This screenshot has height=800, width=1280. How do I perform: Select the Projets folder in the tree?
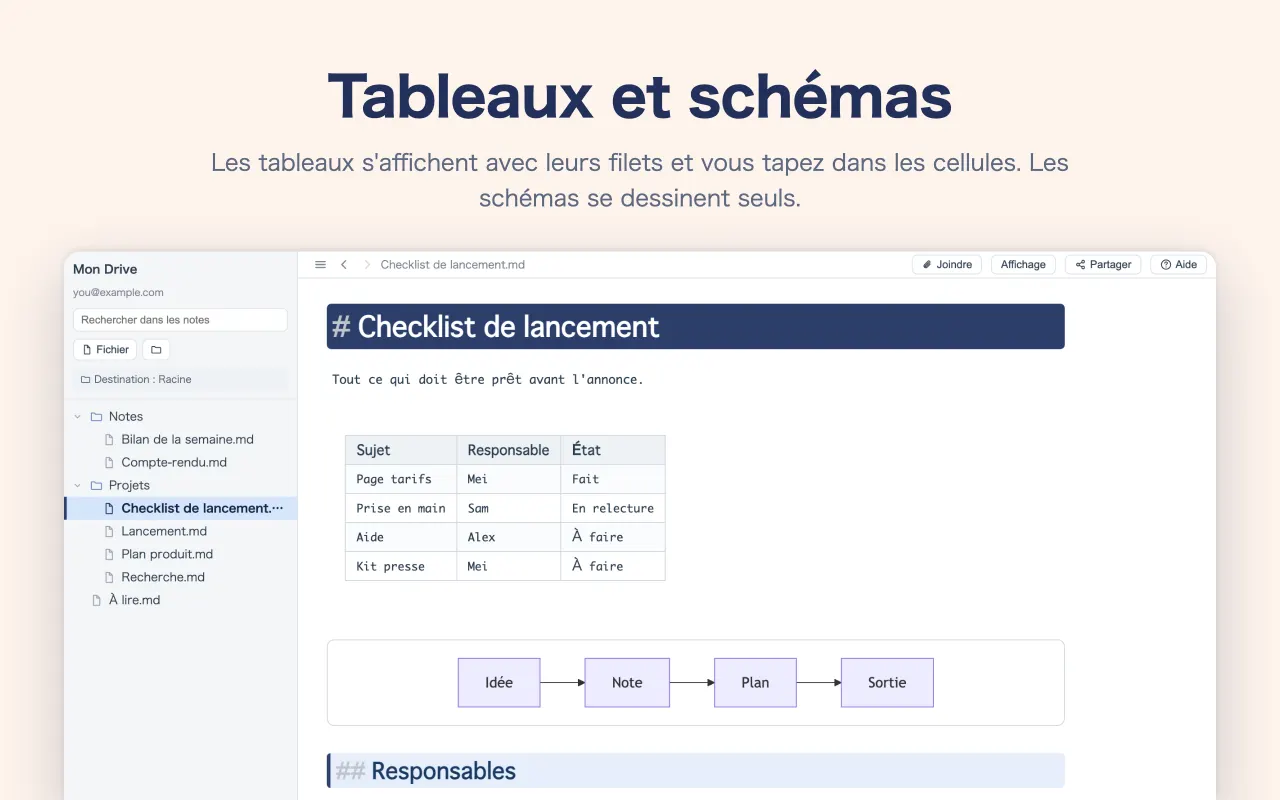(181, 485)
